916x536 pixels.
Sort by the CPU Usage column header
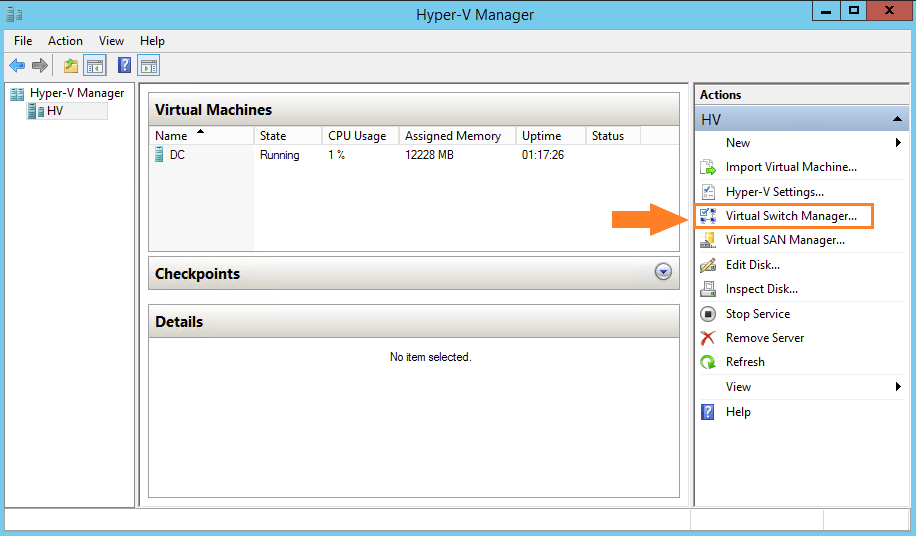(360, 135)
